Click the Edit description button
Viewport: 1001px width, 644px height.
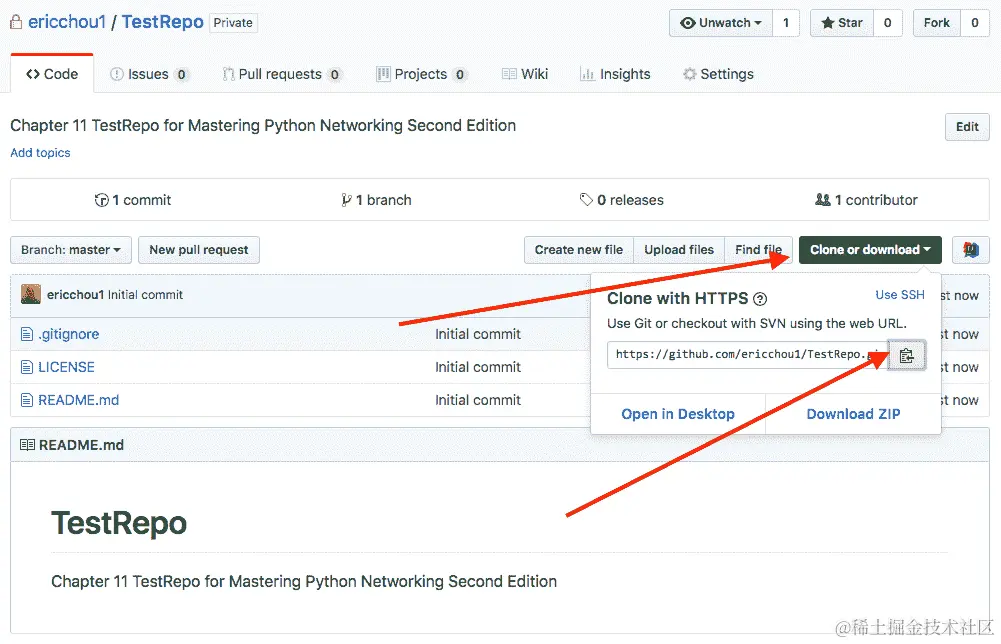coord(967,126)
